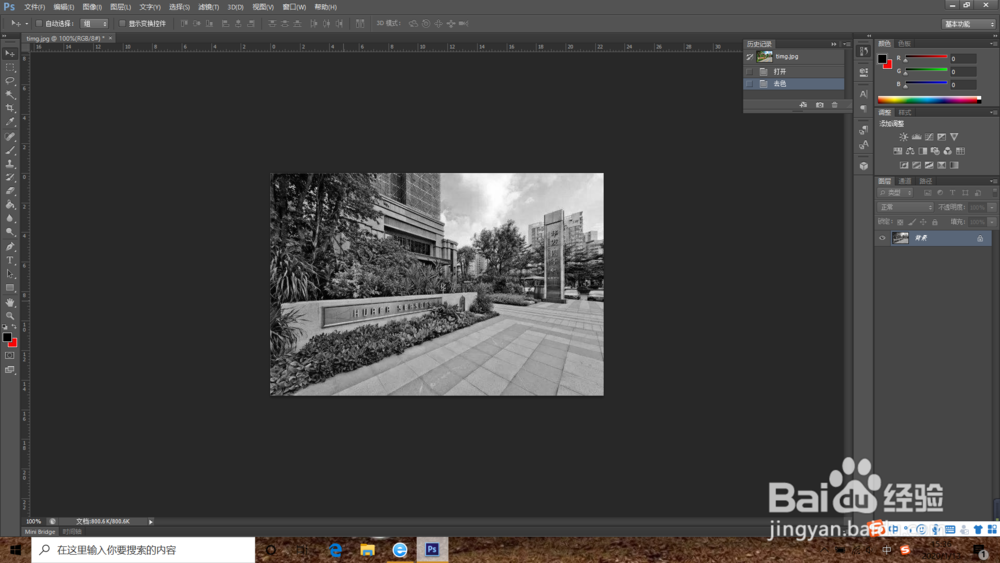The width and height of the screenshot is (1000, 563).
Task: Open the 文件 menu
Action: tap(34, 7)
